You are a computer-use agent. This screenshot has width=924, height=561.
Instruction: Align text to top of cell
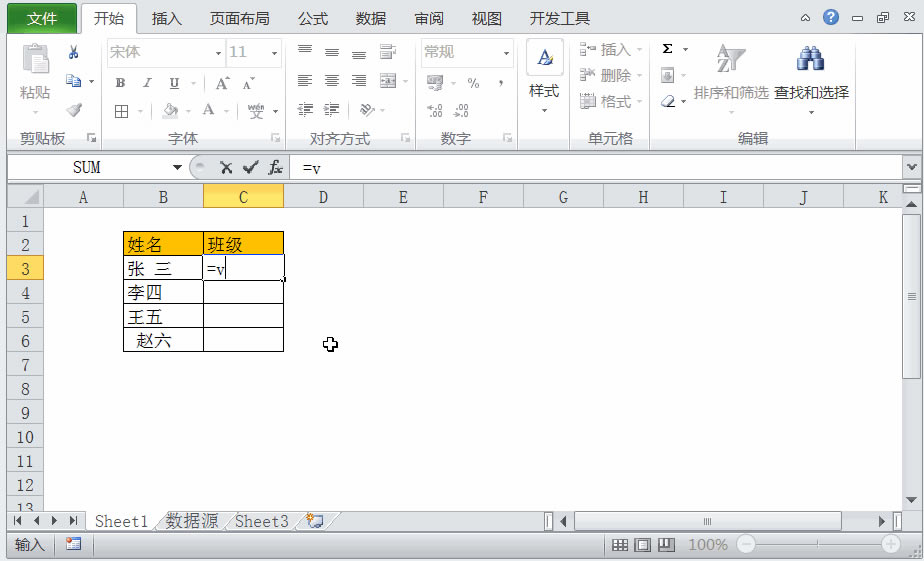pyautogui.click(x=305, y=51)
